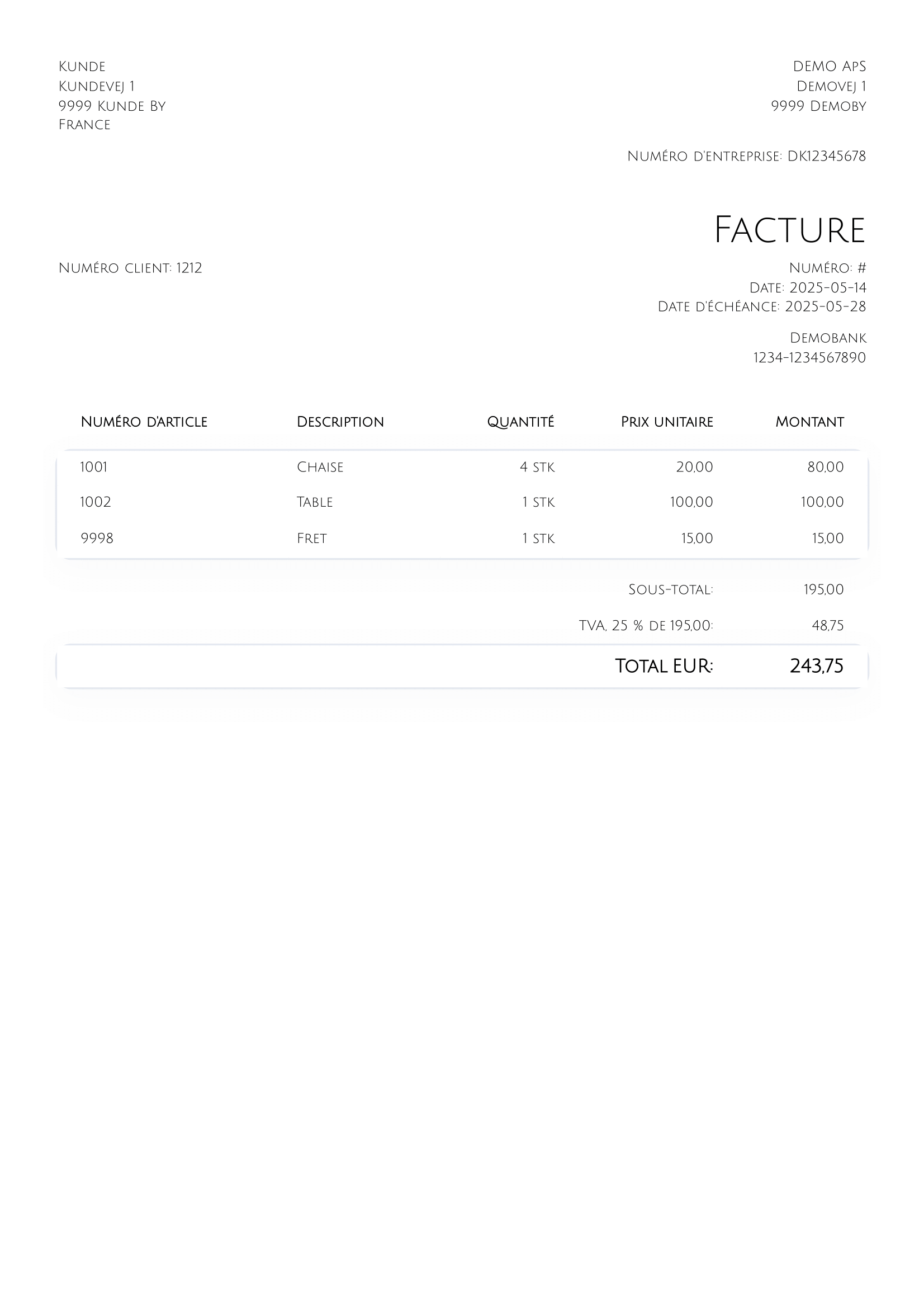Click the Chaise item description
Screen dimensions: 924x1308
point(320,467)
